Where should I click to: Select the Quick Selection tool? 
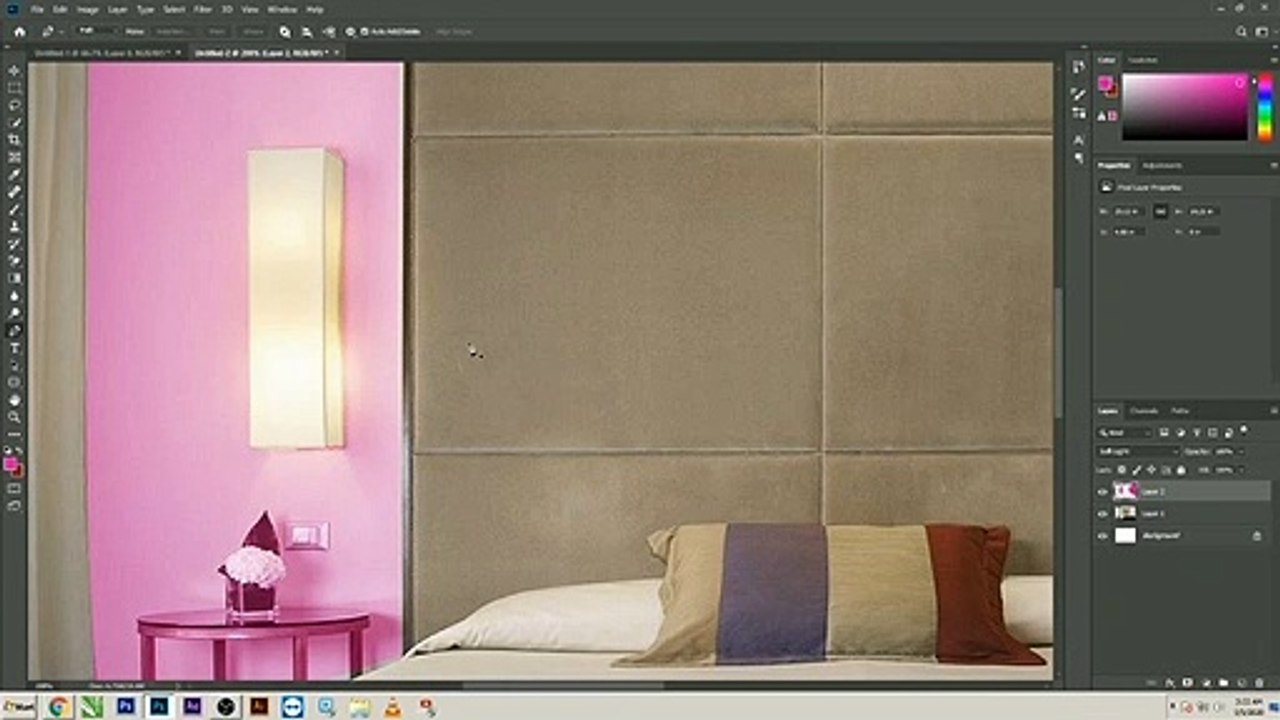(14, 122)
